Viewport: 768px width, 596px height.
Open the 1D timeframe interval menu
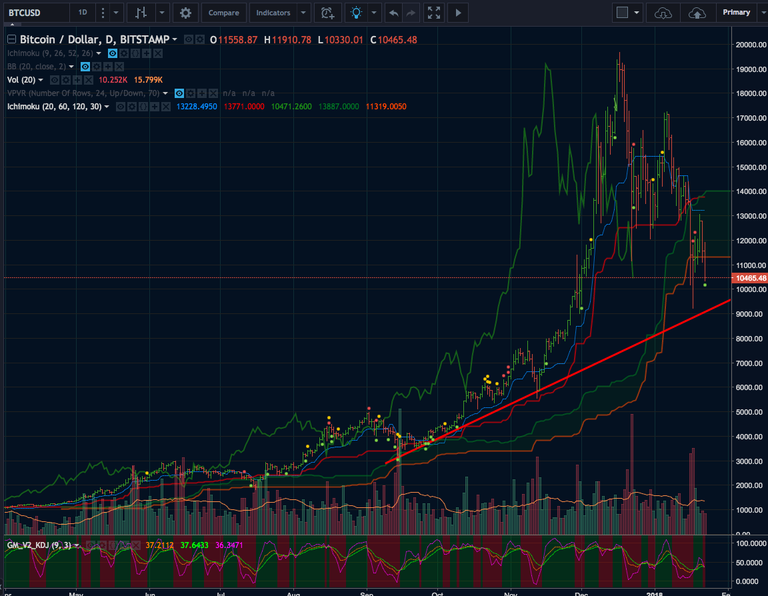click(x=83, y=13)
